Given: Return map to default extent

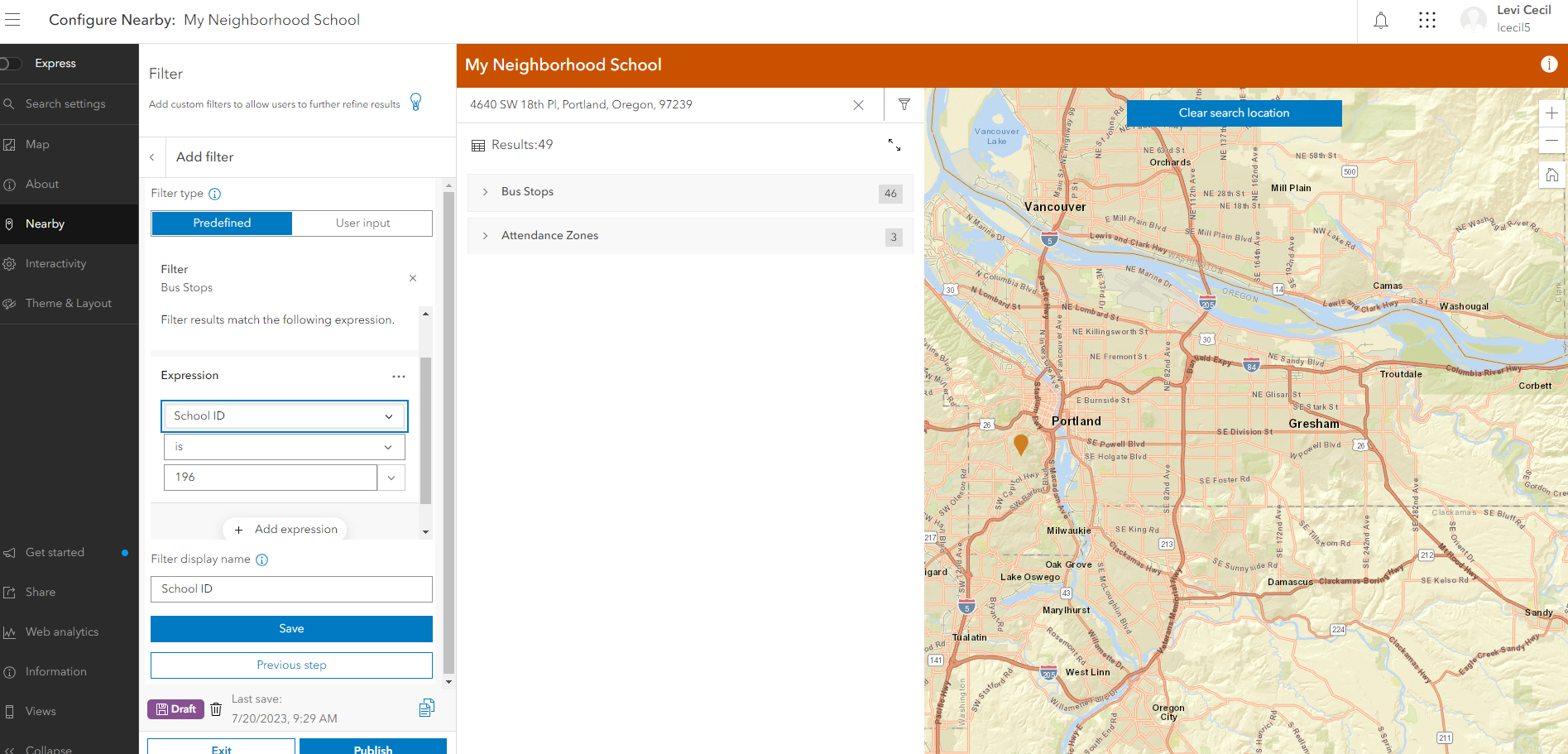Looking at the screenshot, I should (1551, 175).
